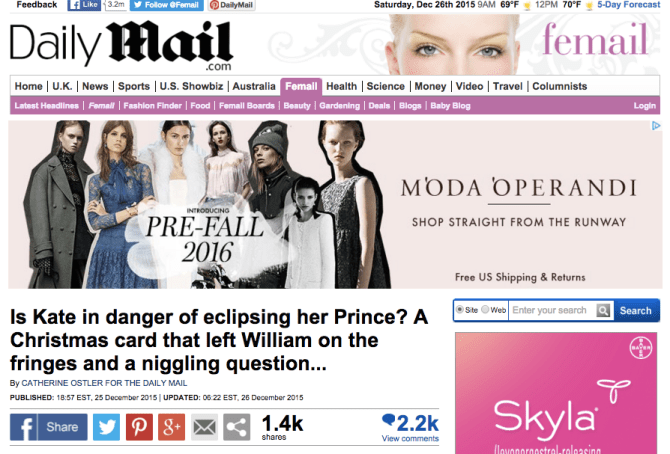Share on Google Plus icon
The image size is (670, 454).
[171, 427]
